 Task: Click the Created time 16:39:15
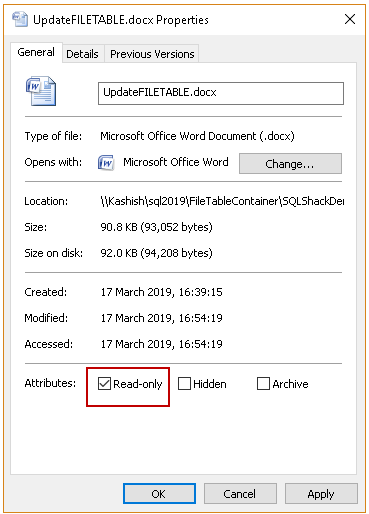[200, 292]
